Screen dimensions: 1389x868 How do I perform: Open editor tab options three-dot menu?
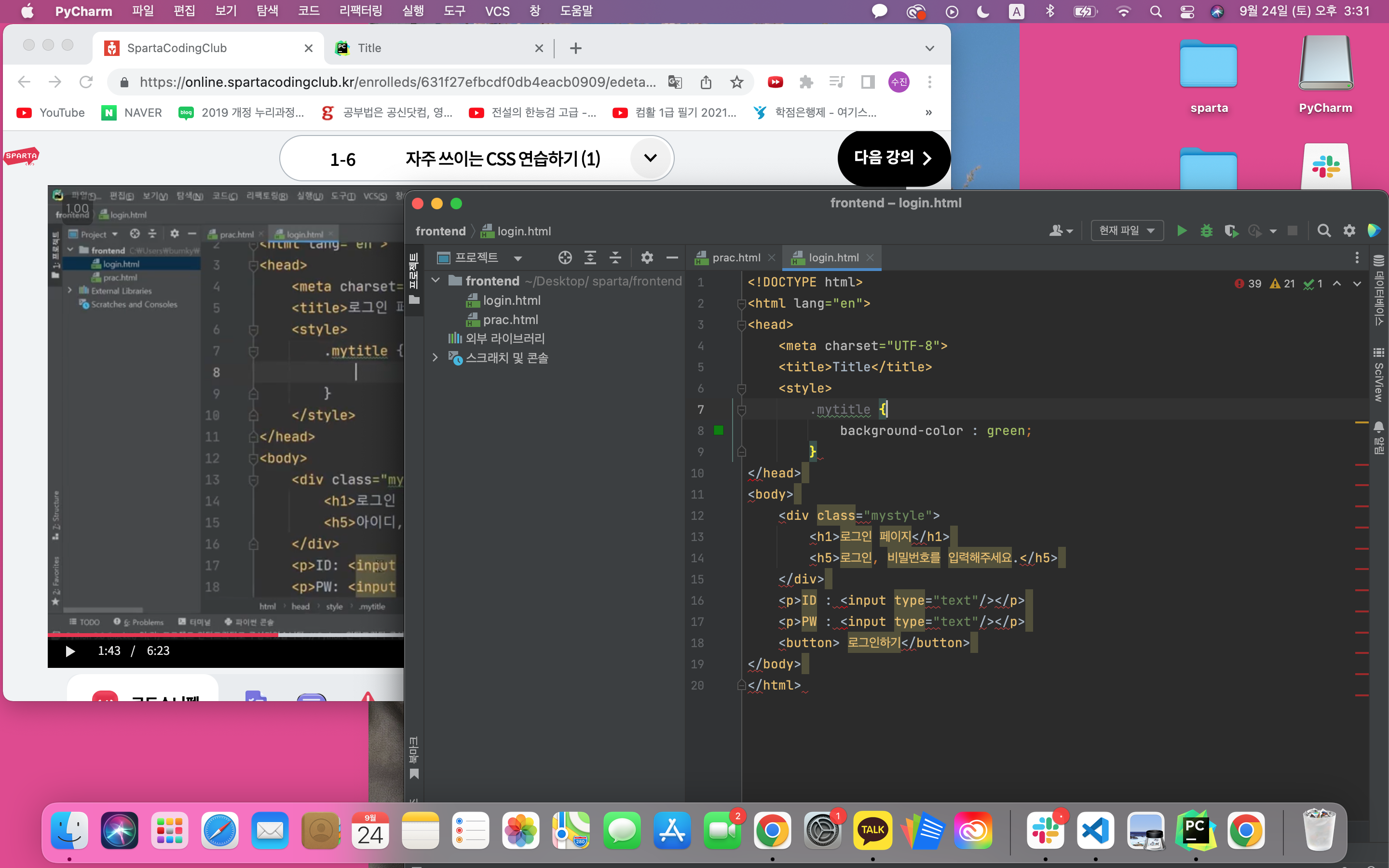(x=1357, y=258)
